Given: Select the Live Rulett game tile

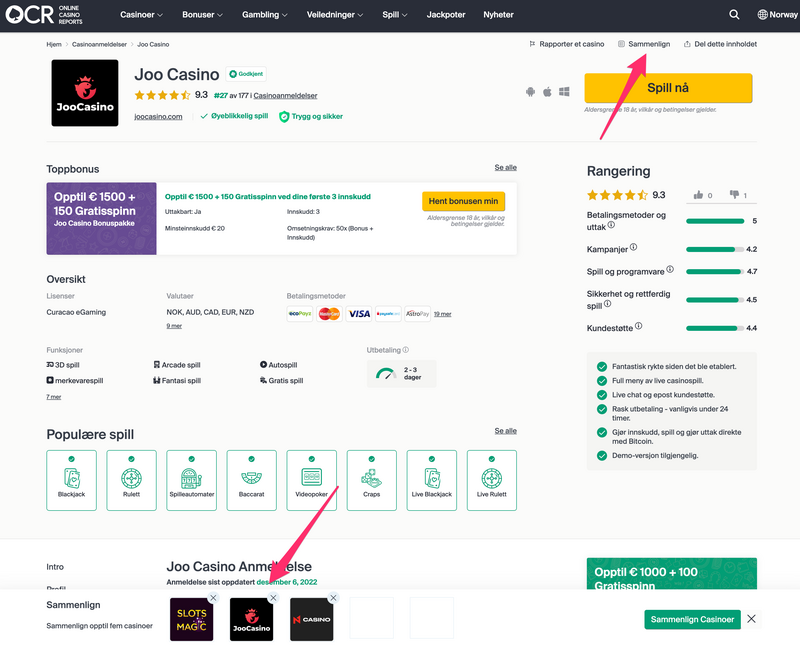Looking at the screenshot, I should (492, 480).
